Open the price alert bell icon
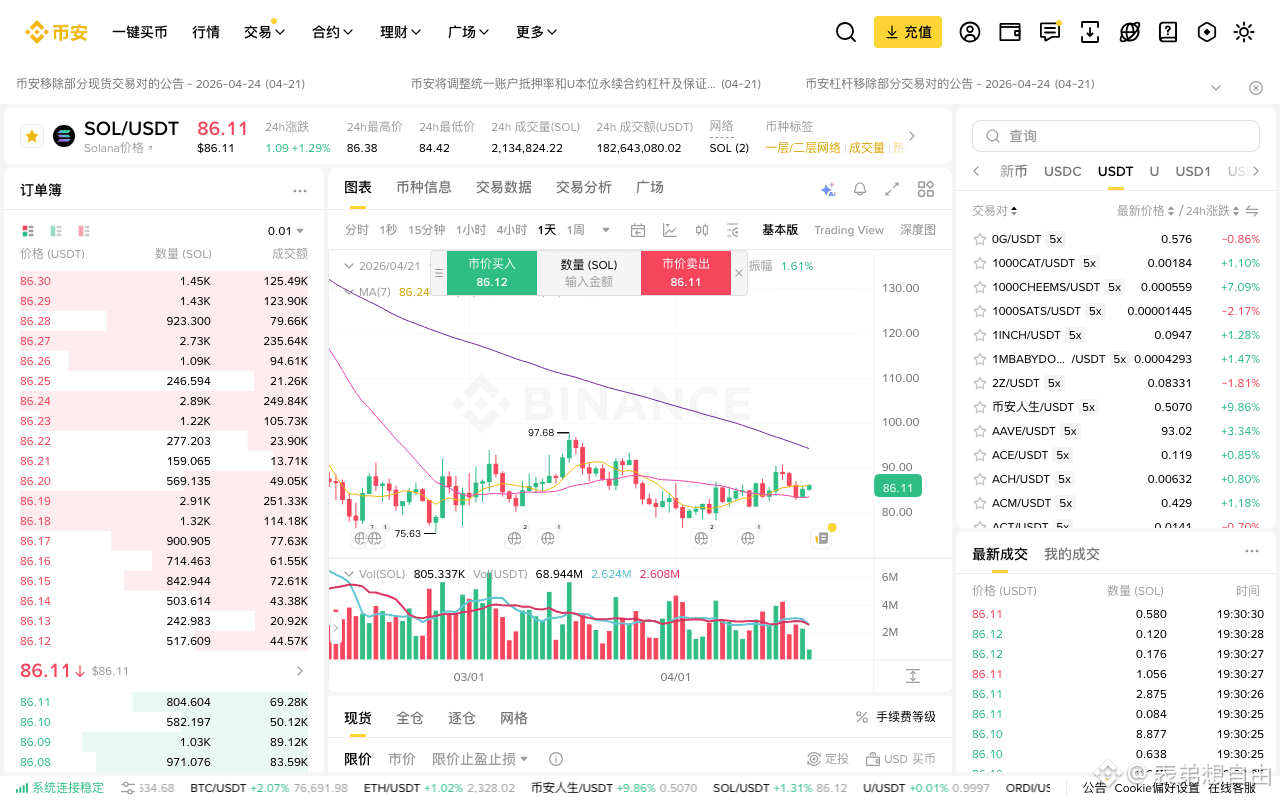Screen dimensions: 1280x800 [x=860, y=189]
